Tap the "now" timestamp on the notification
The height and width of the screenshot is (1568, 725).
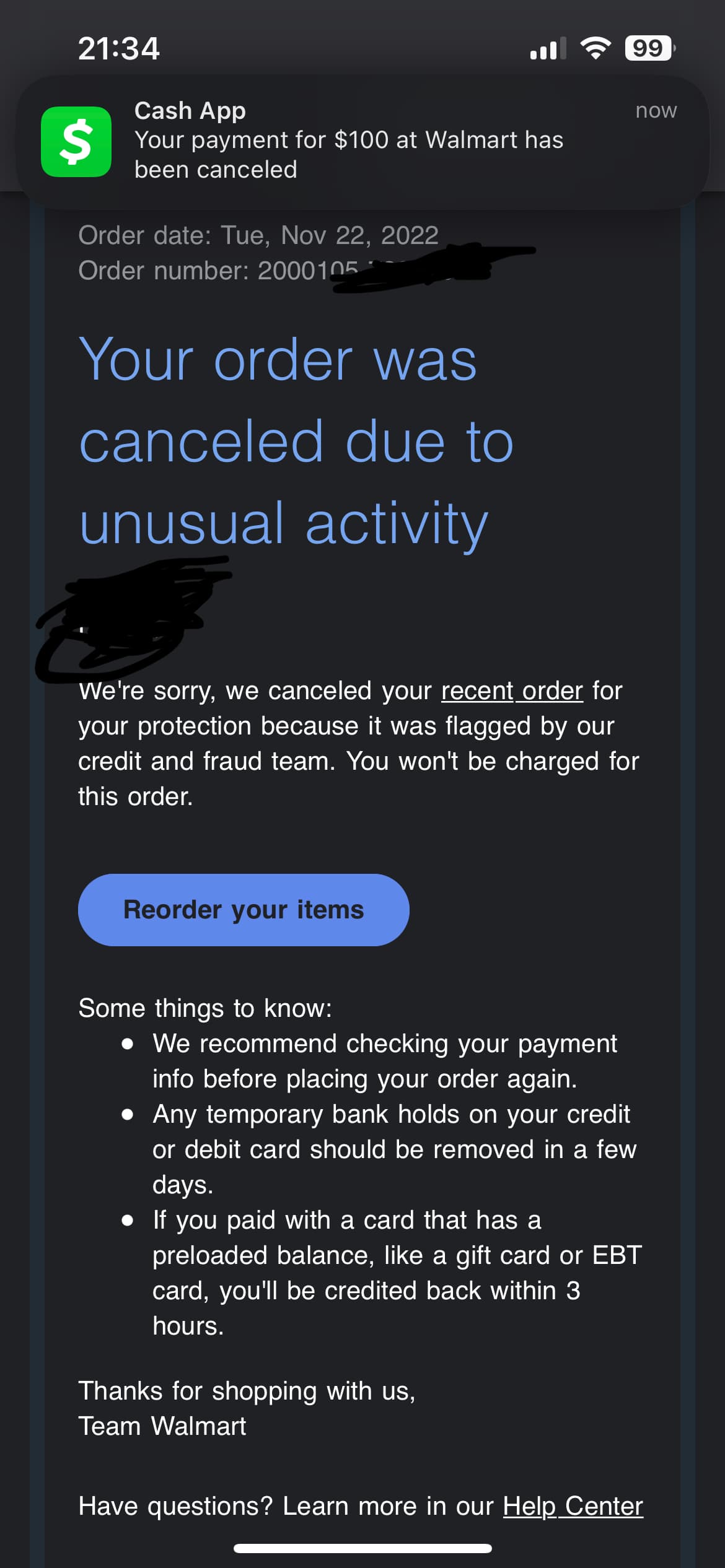pos(656,110)
